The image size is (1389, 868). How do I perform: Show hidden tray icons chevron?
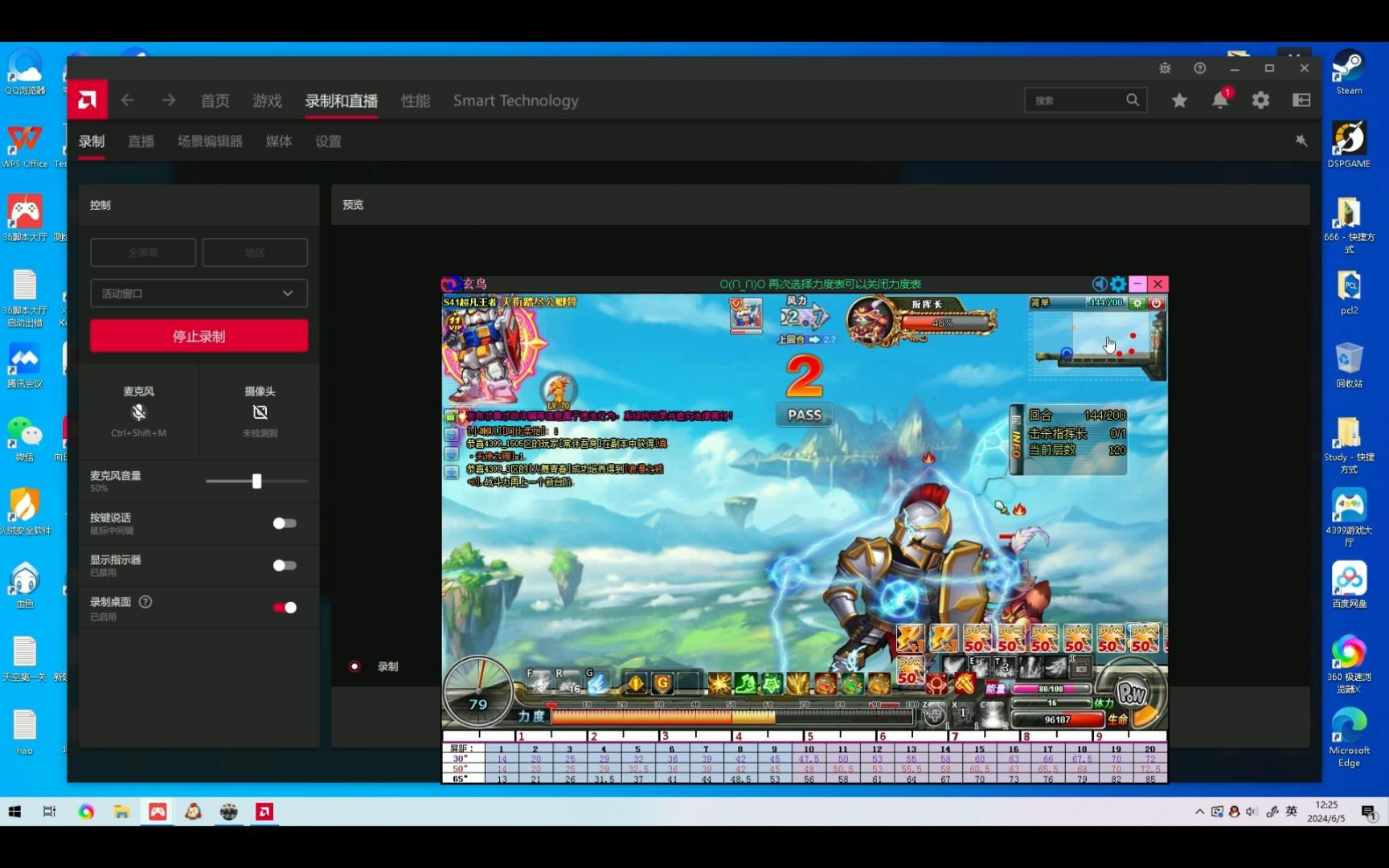(1199, 812)
